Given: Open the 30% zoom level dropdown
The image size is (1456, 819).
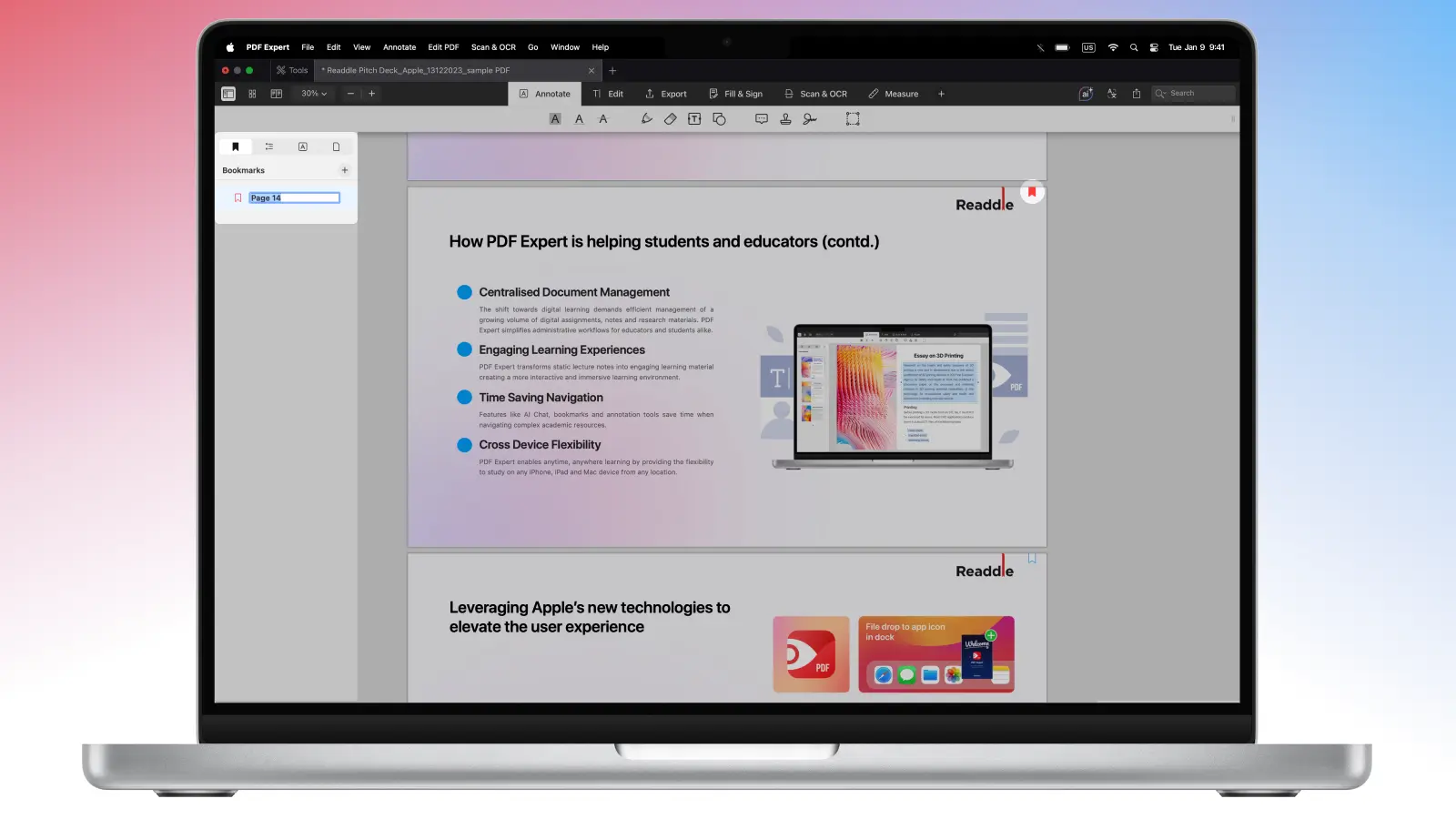Looking at the screenshot, I should pyautogui.click(x=314, y=94).
